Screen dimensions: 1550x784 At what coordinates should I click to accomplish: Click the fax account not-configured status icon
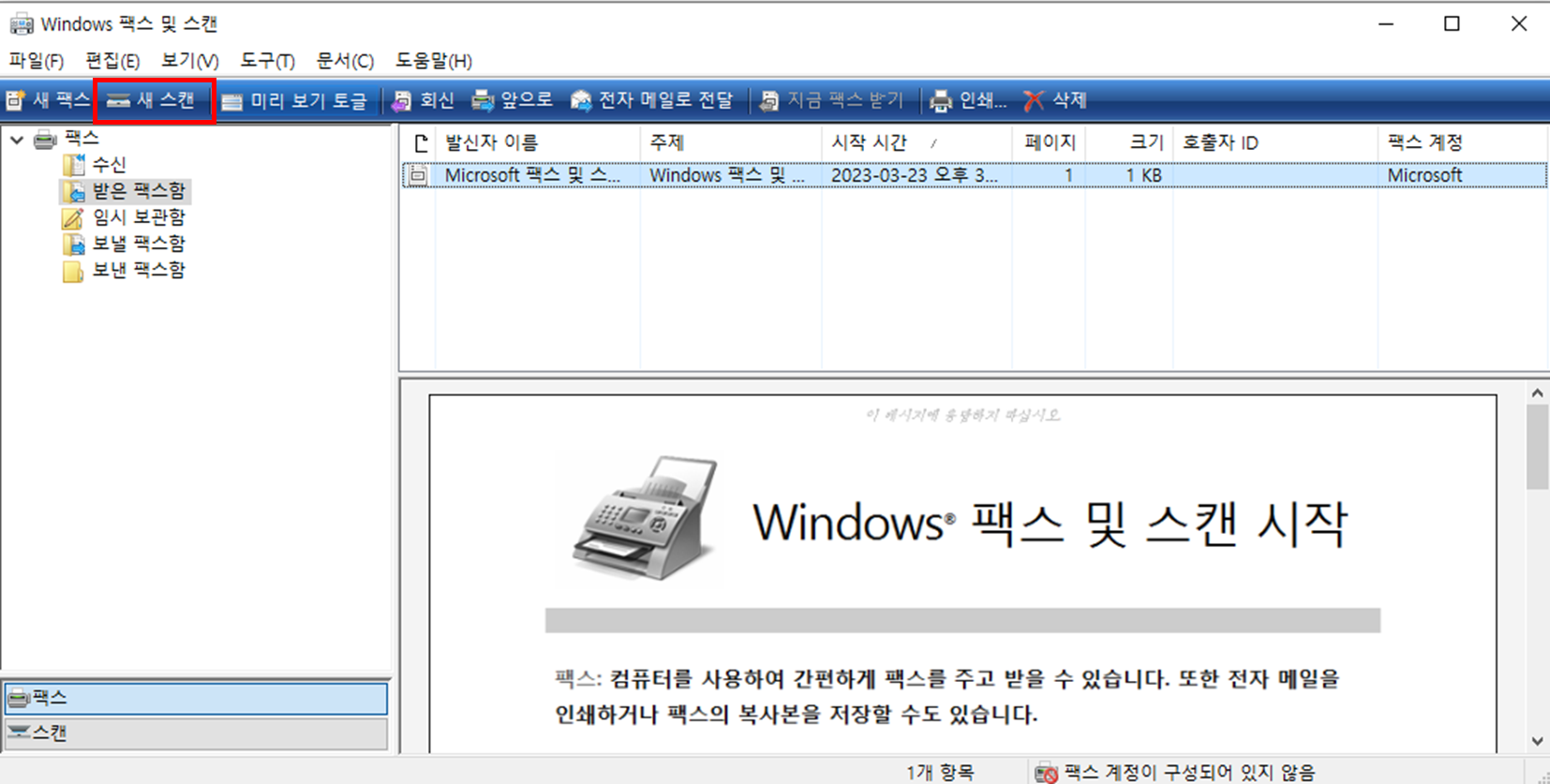click(x=1047, y=773)
